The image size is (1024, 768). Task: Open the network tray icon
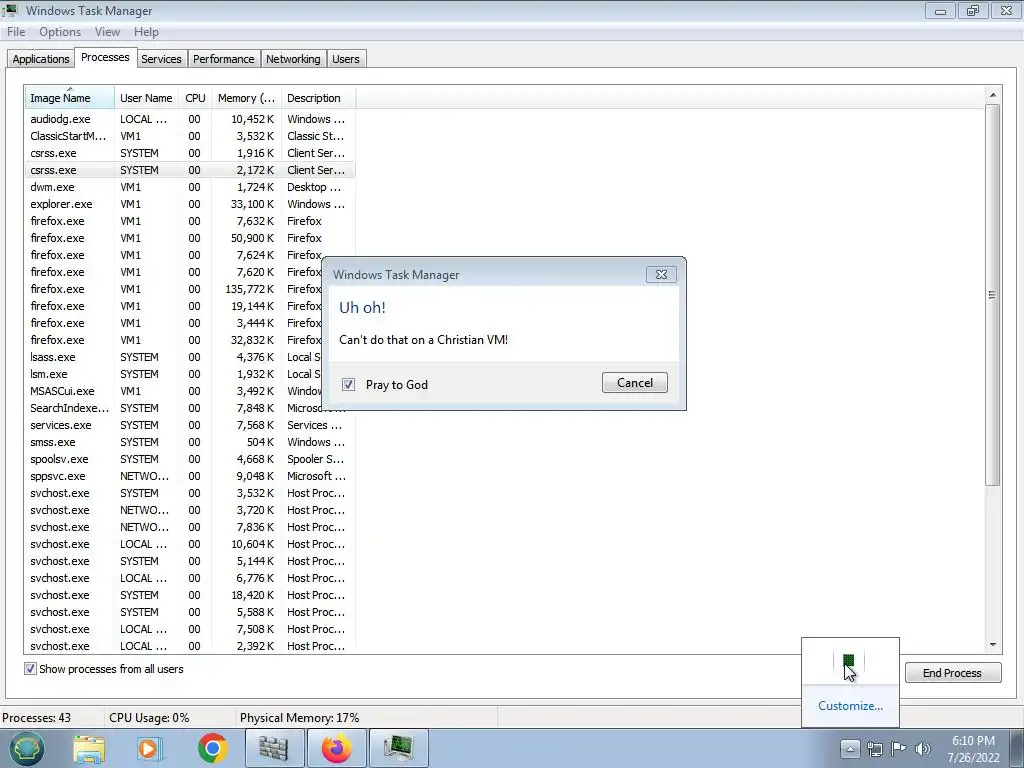(874, 749)
